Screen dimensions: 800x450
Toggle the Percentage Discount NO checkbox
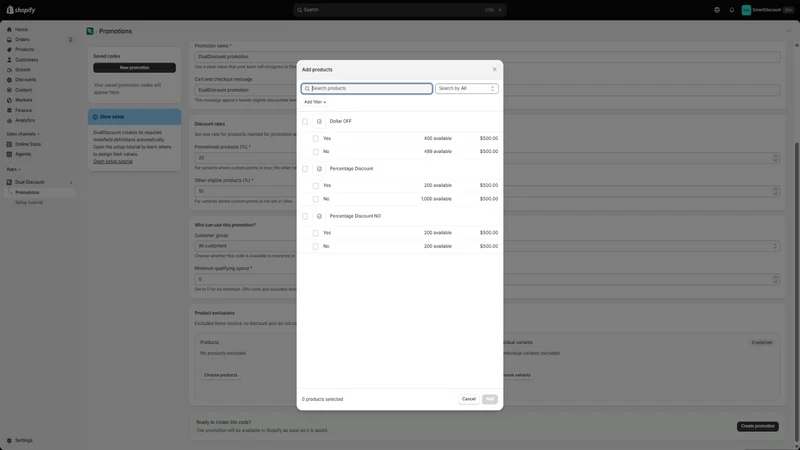(x=305, y=216)
